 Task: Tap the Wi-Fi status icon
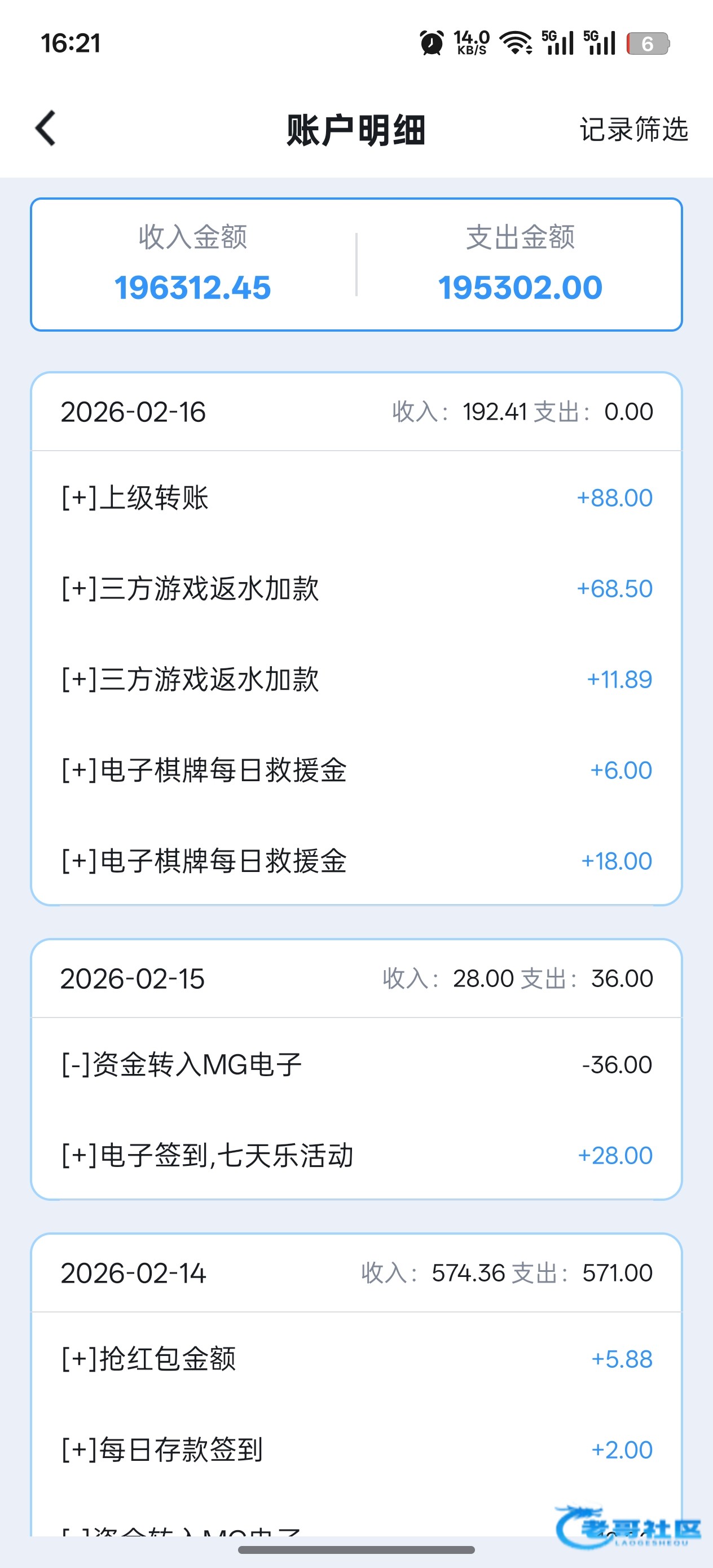[x=515, y=43]
